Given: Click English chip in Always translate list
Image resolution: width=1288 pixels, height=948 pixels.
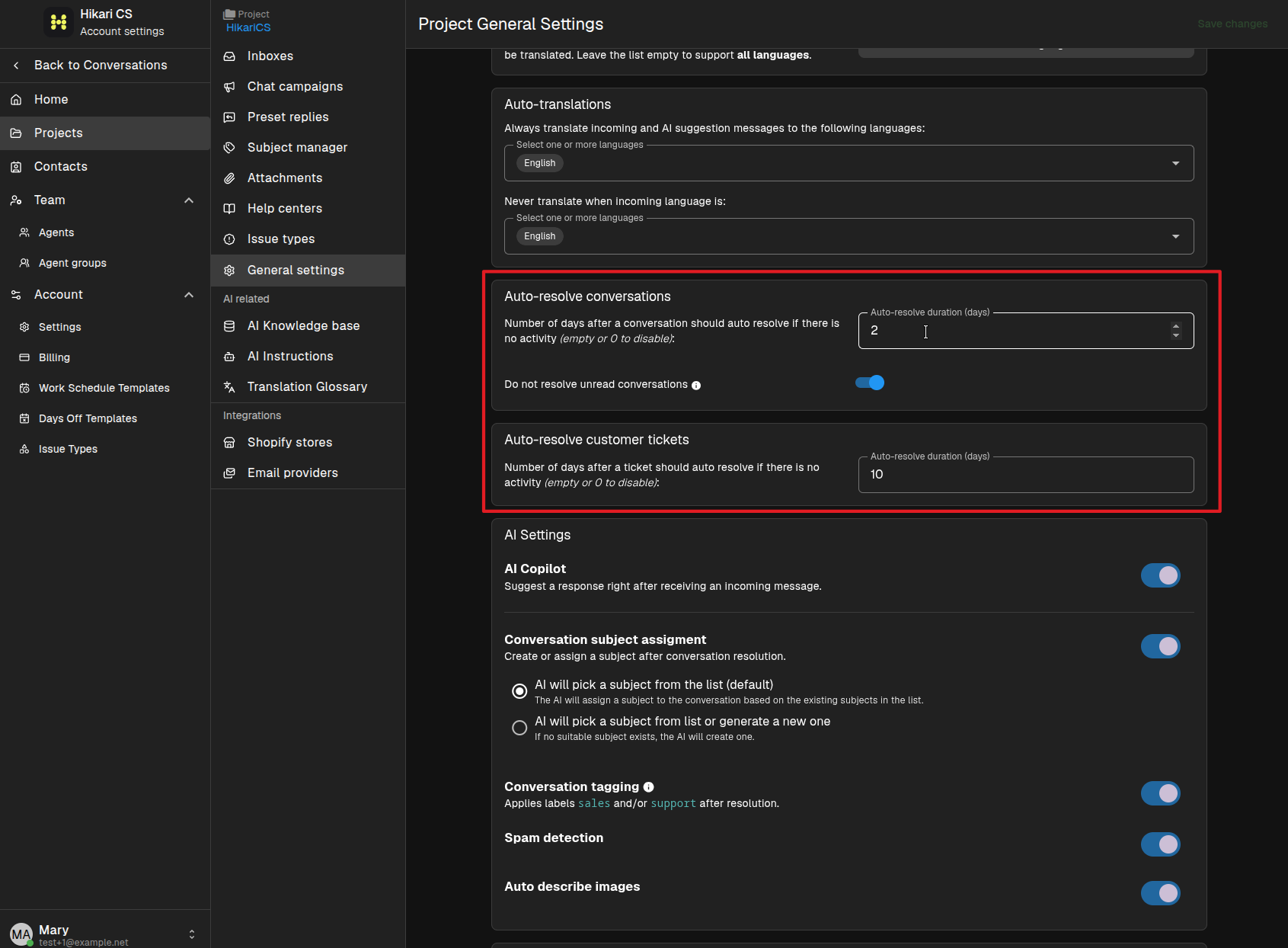Looking at the screenshot, I should [x=540, y=163].
